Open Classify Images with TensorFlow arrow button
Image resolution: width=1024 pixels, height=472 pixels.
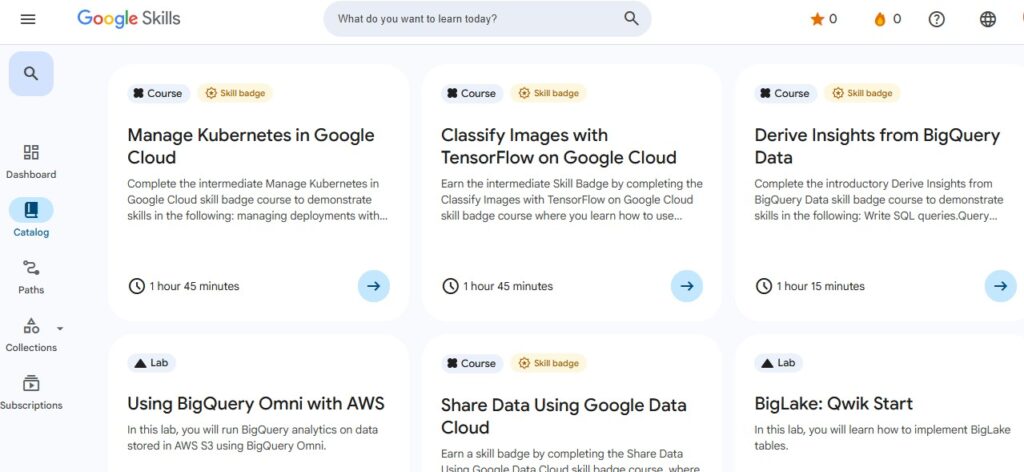point(686,286)
